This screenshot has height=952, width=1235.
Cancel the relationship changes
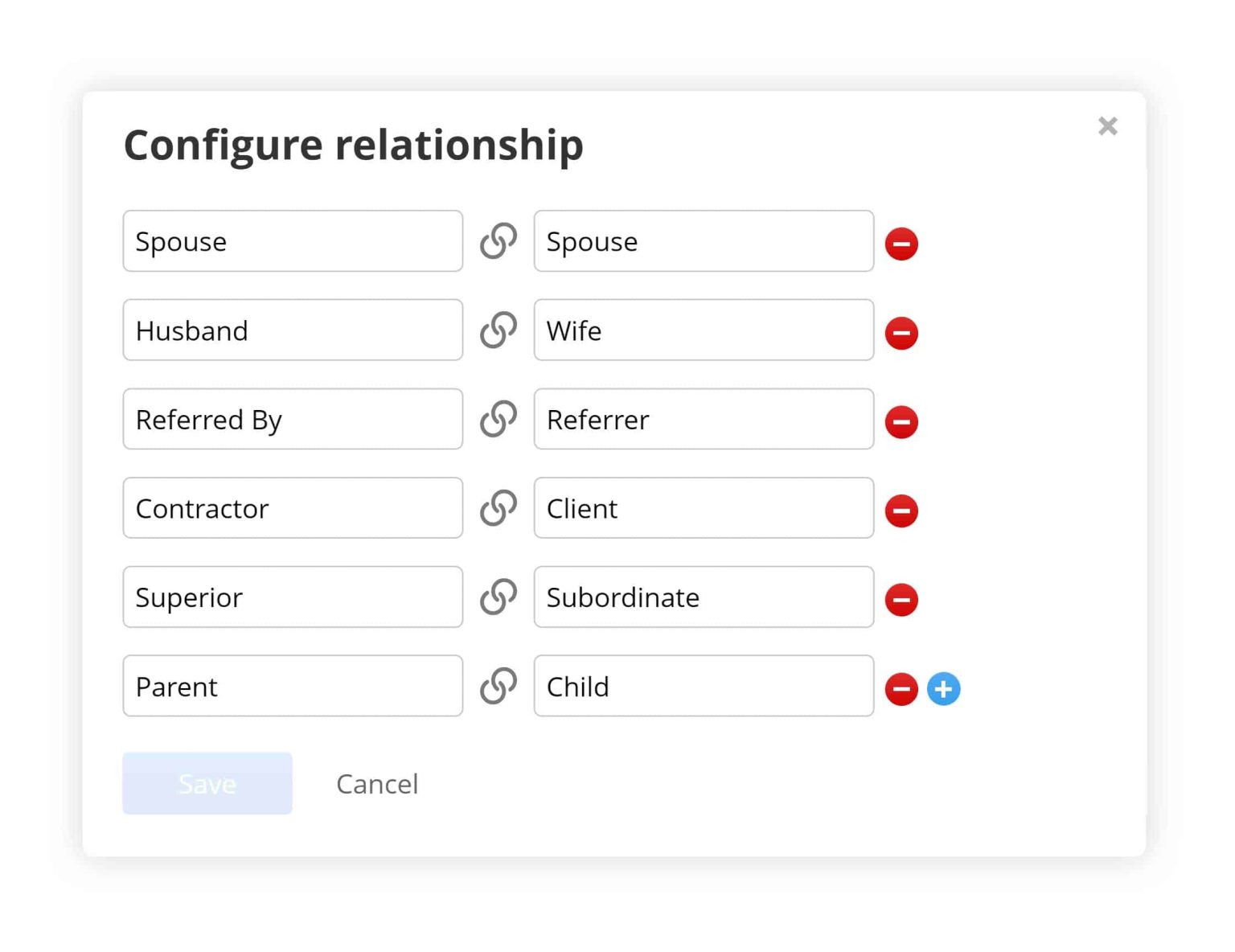377,784
